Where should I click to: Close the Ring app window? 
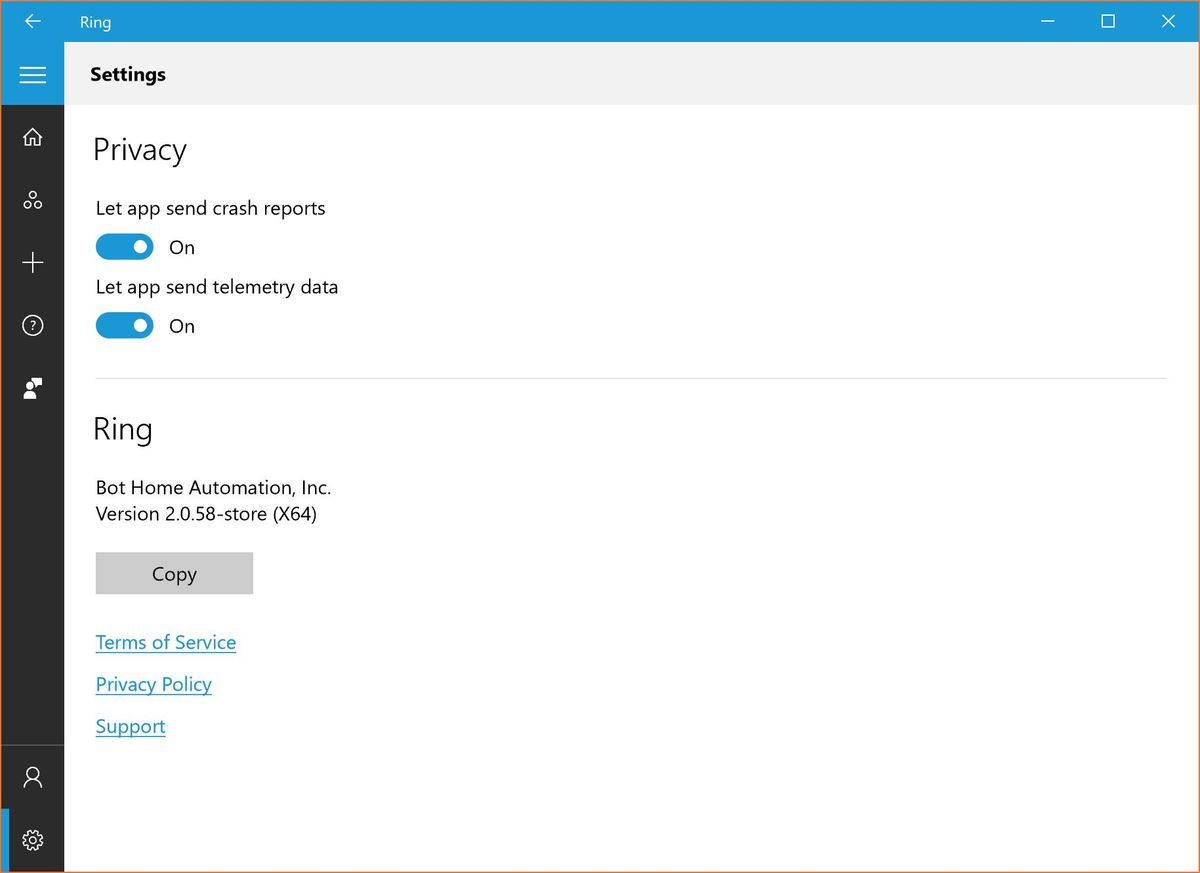point(1168,21)
